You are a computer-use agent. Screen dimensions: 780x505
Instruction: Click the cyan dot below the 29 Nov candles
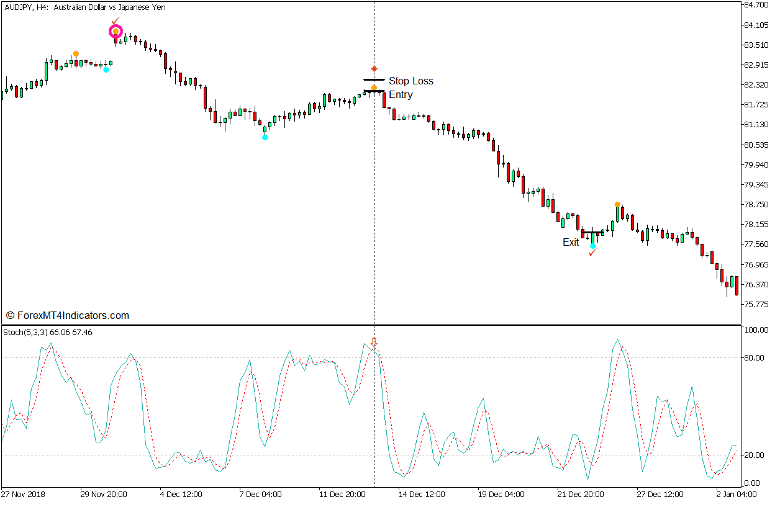(x=106, y=70)
